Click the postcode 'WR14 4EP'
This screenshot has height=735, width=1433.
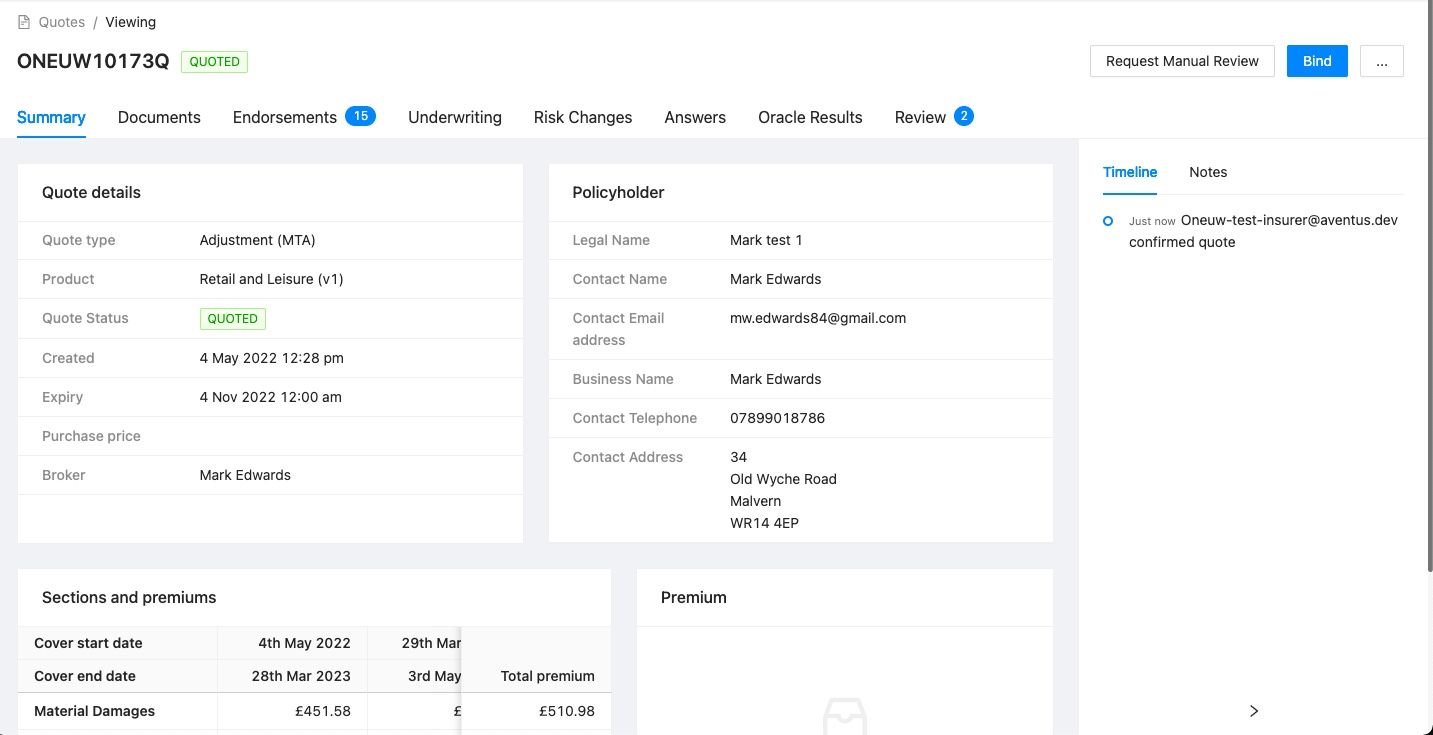pyautogui.click(x=764, y=523)
